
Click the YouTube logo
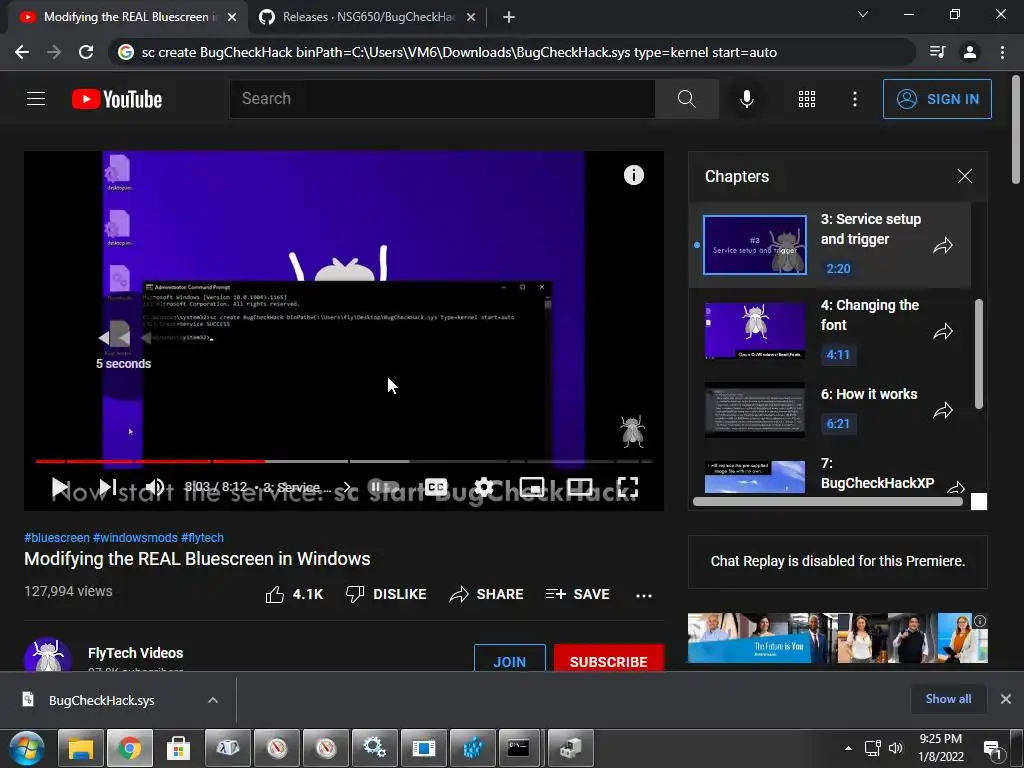coord(117,99)
